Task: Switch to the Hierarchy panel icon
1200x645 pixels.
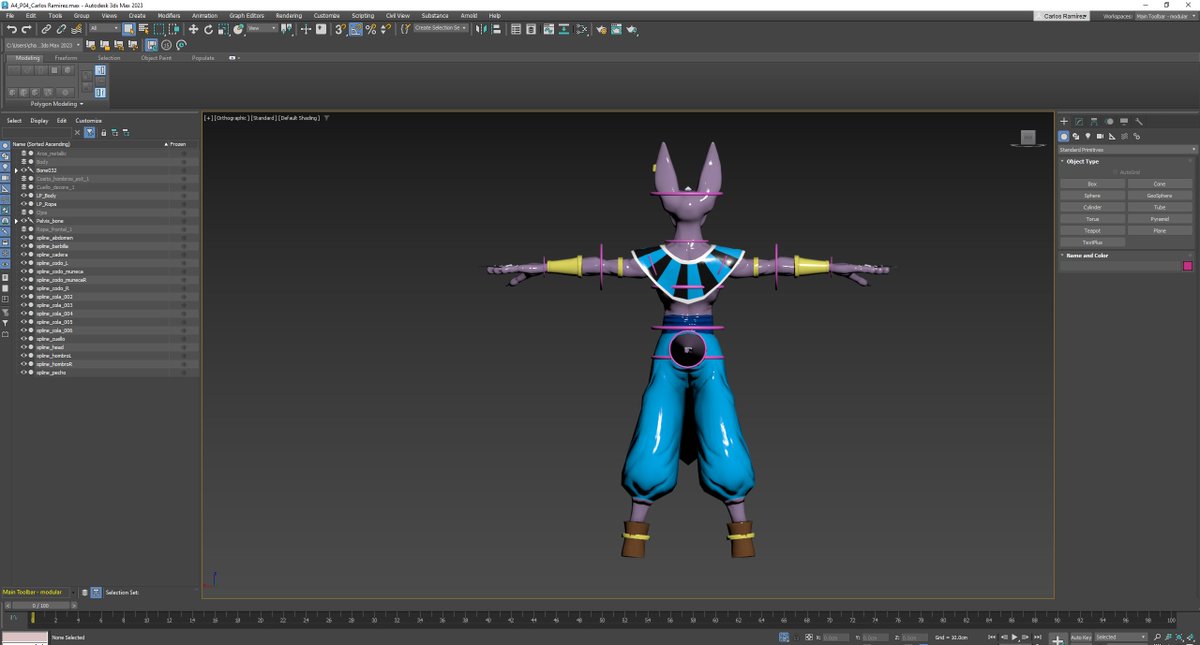Action: (x=1094, y=121)
